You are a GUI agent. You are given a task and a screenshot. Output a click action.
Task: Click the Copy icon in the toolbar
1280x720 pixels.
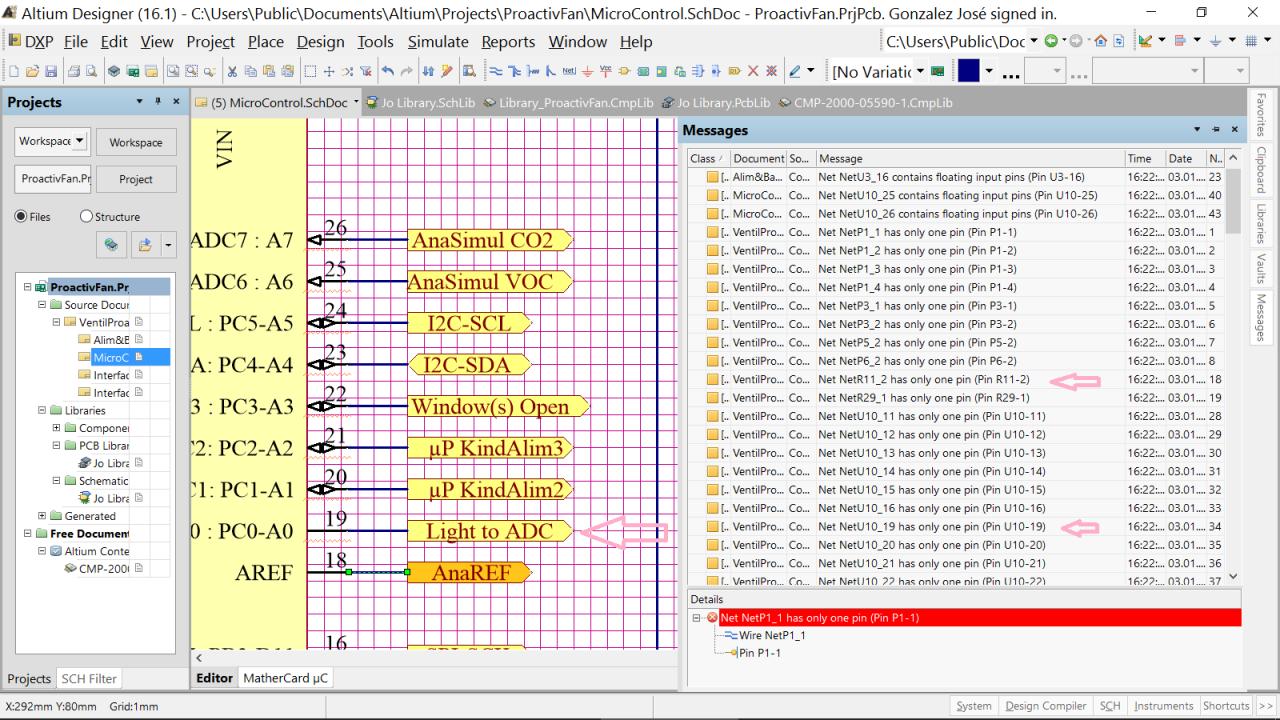point(251,72)
